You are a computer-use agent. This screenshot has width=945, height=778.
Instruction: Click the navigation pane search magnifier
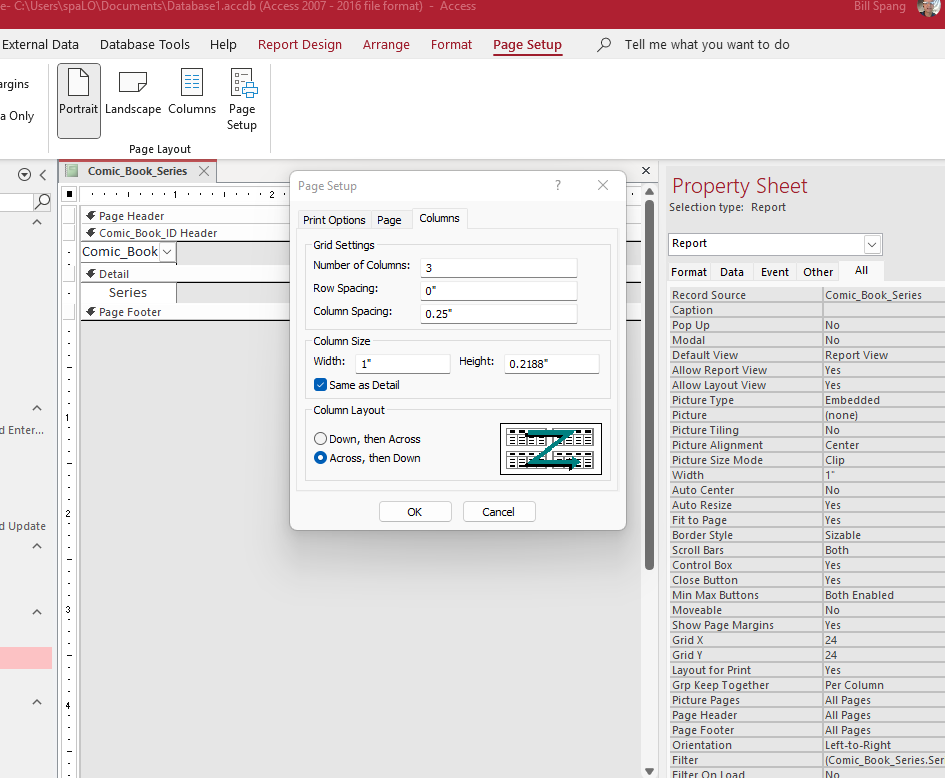pos(42,201)
